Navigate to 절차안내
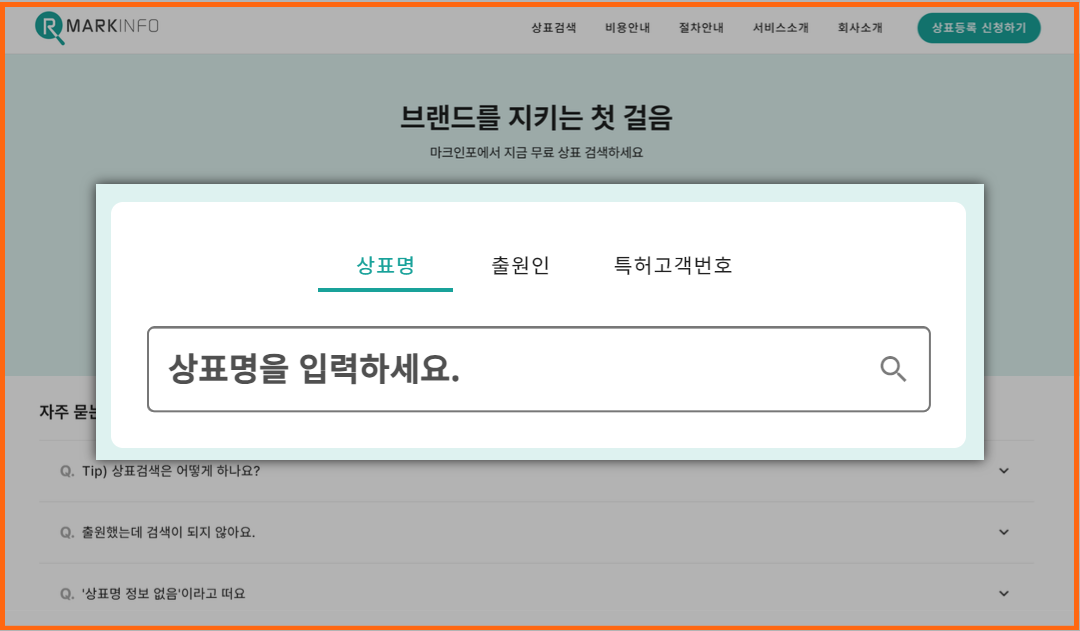 click(x=701, y=27)
